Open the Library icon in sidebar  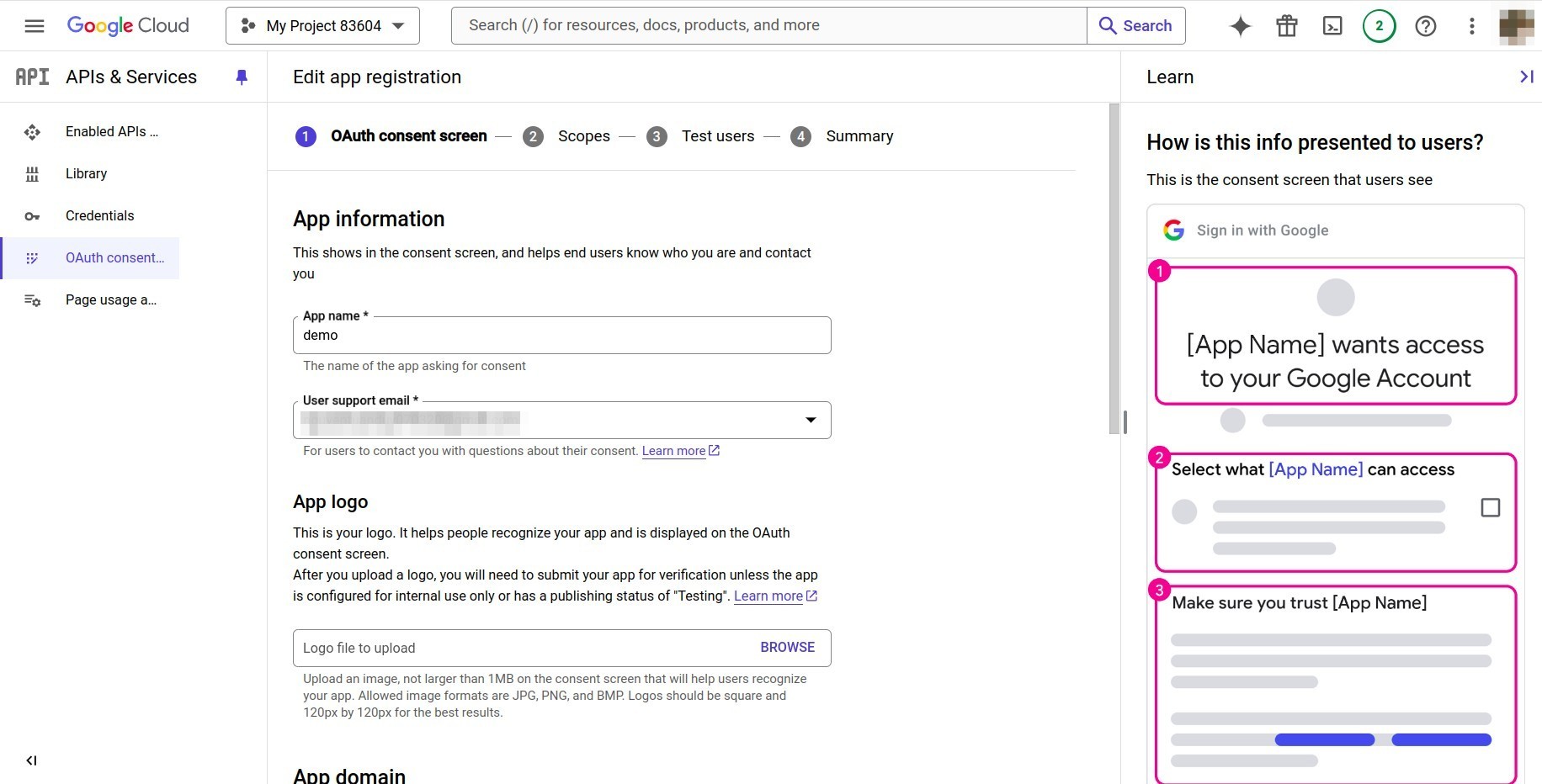coord(32,174)
